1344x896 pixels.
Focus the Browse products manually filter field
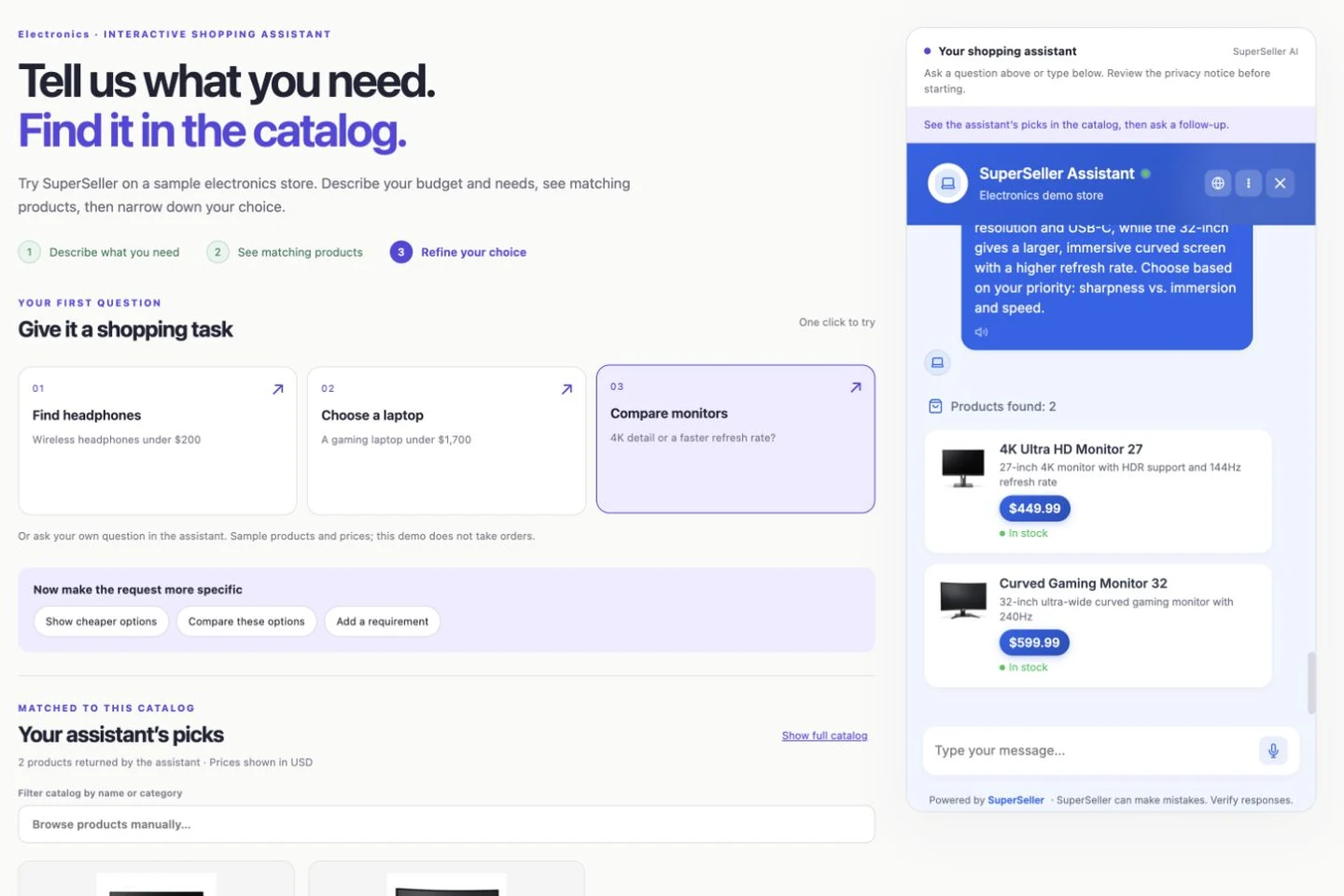[446, 824]
